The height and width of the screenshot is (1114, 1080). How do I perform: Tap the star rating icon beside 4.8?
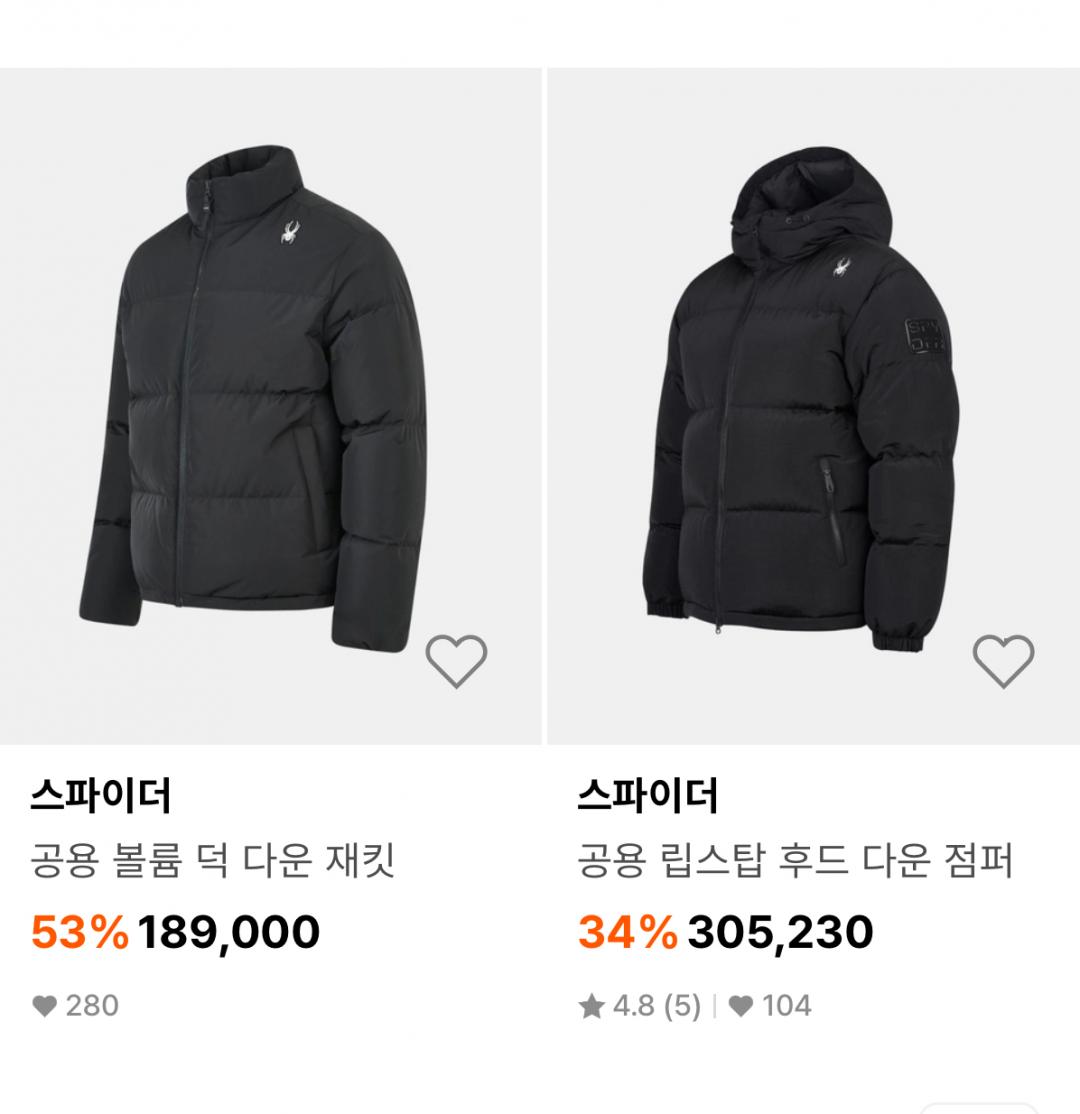(x=592, y=1006)
